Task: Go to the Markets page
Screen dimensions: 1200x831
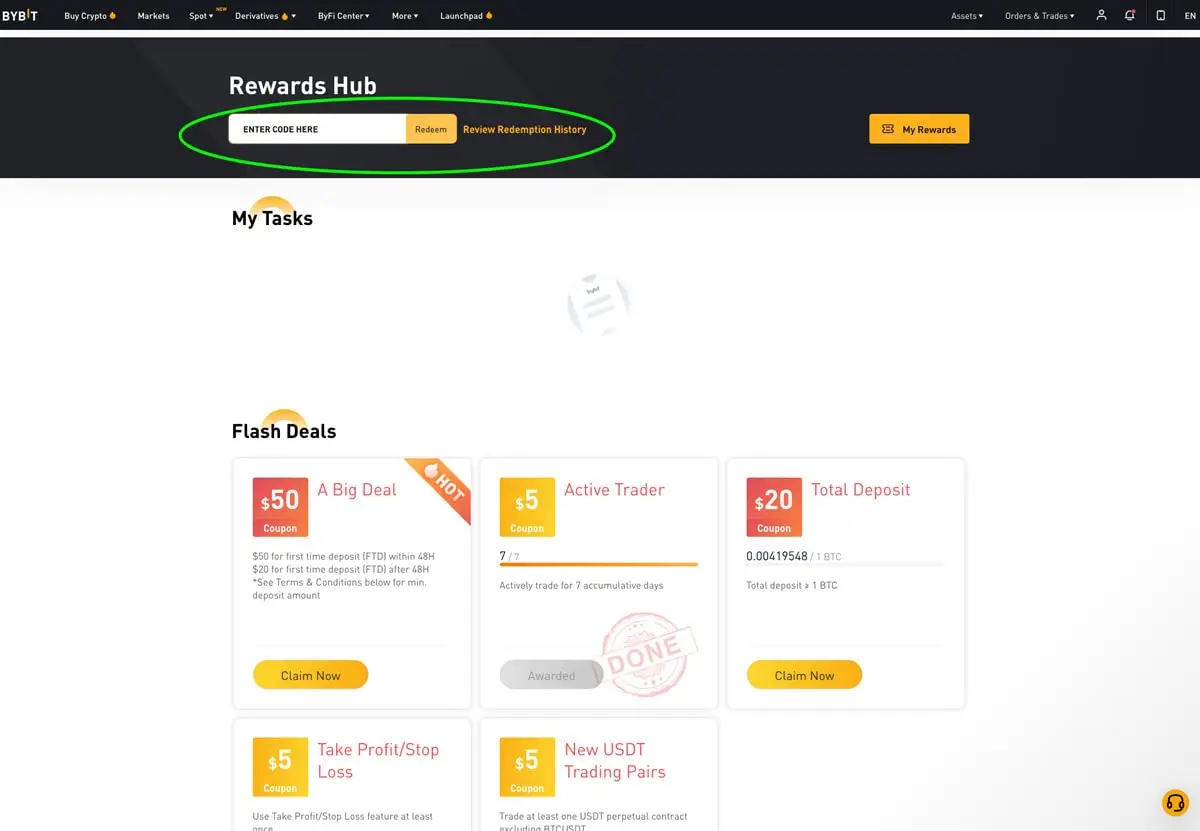Action: (153, 16)
